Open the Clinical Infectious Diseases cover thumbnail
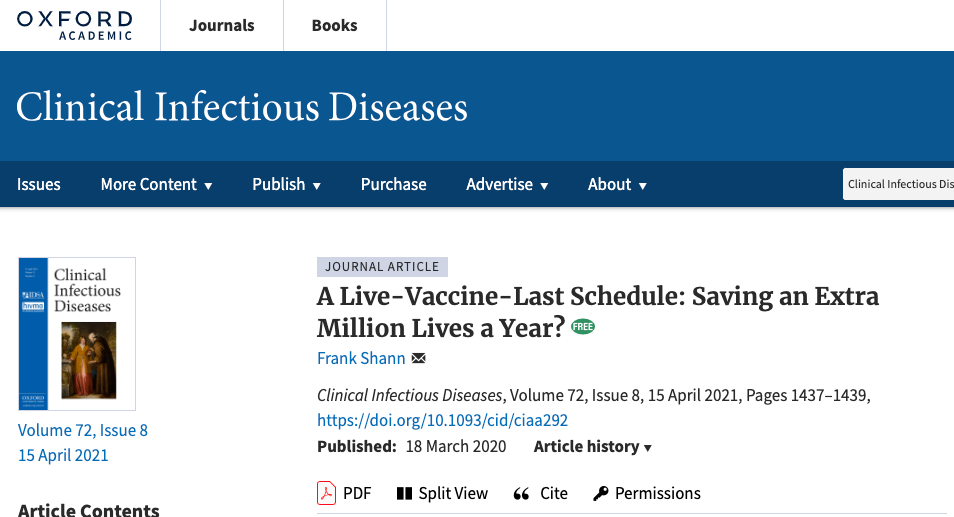 click(x=77, y=334)
